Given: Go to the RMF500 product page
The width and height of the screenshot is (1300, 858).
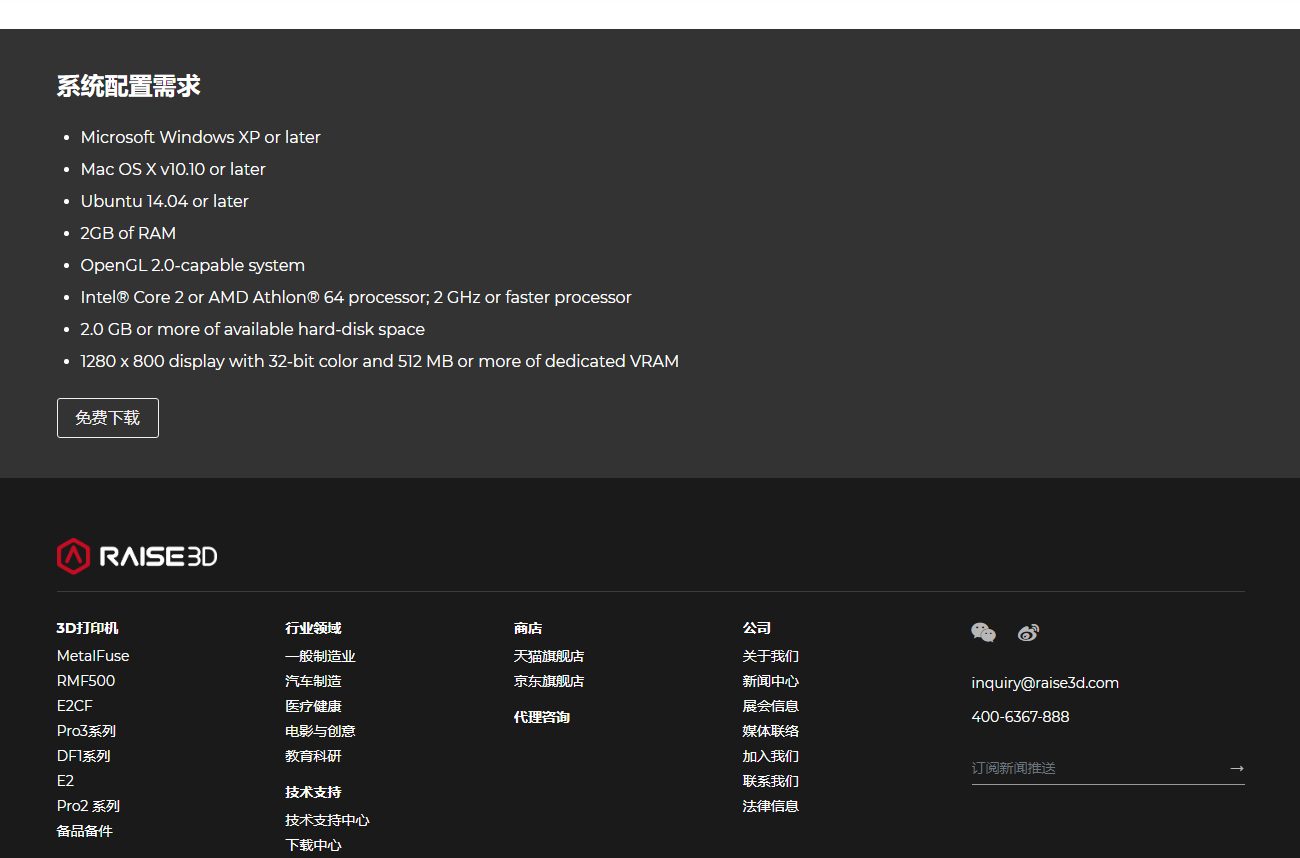Looking at the screenshot, I should (86, 681).
